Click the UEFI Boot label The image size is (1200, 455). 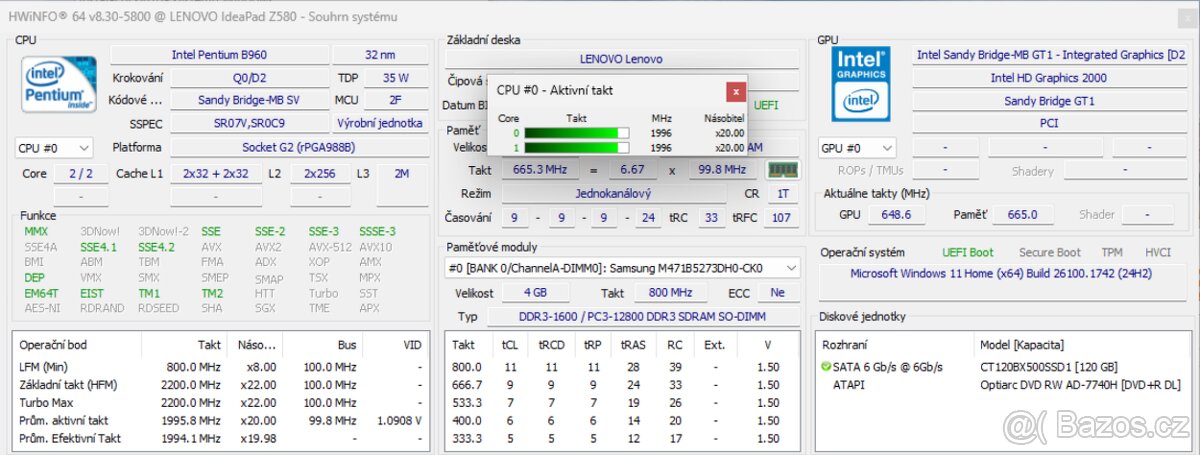tap(968, 253)
